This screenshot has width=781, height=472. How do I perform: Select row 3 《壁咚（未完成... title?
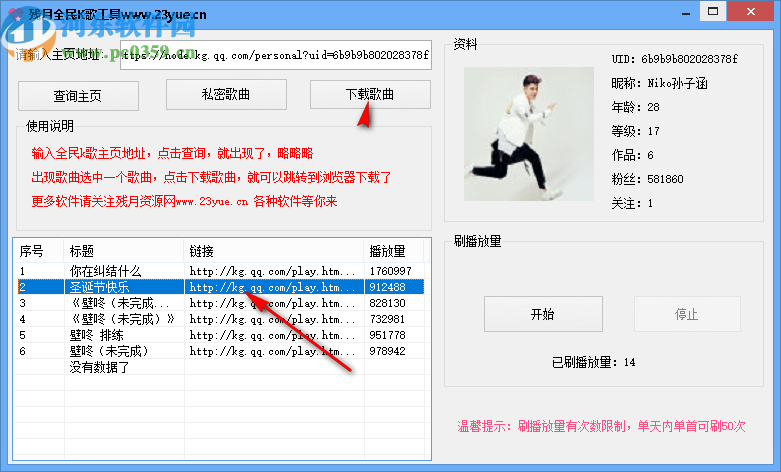coord(120,303)
